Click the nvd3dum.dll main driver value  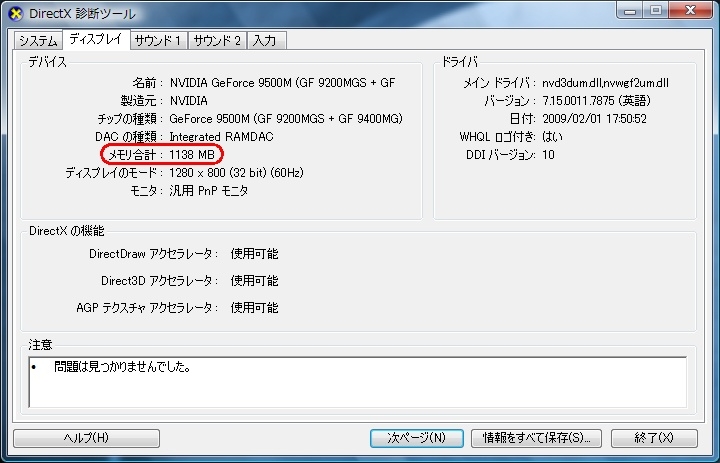605,83
